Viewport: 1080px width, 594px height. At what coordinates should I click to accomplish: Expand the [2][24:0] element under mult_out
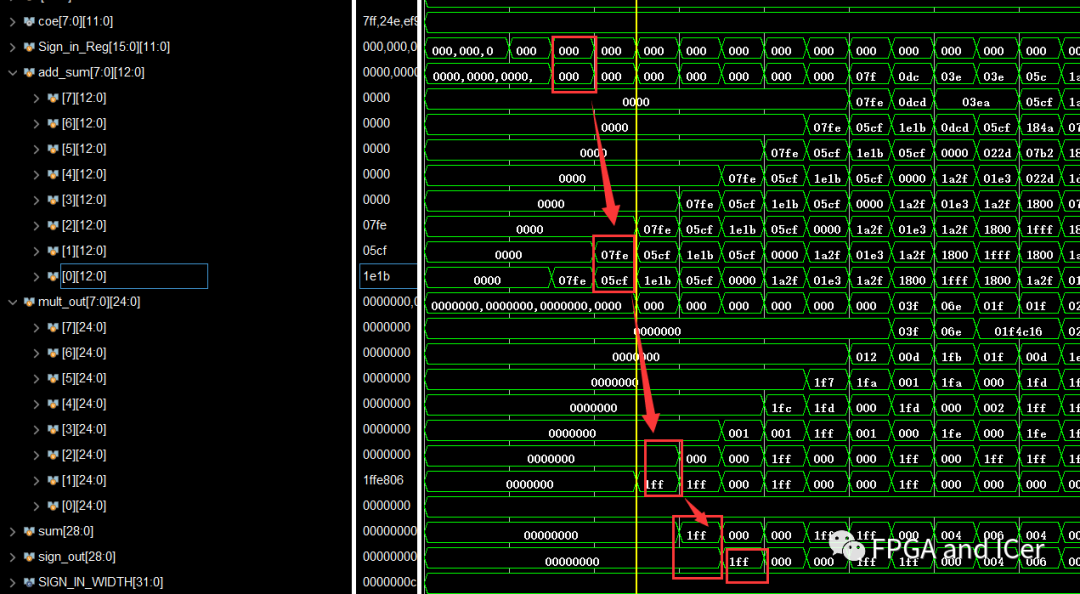[x=37, y=455]
